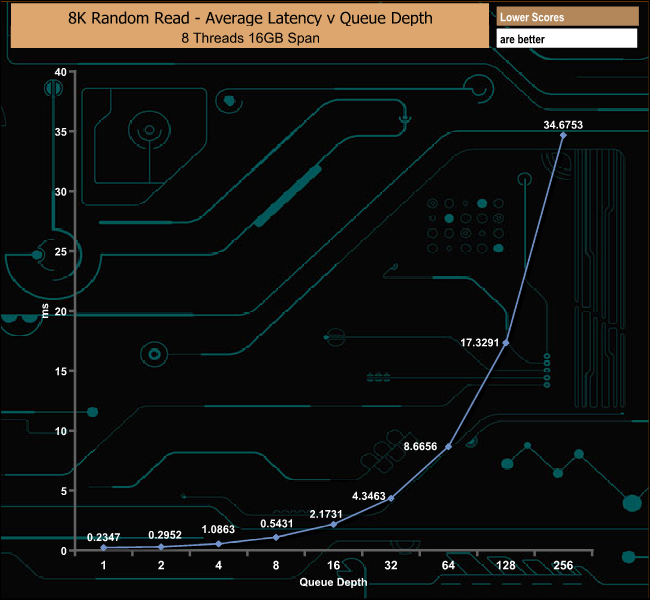Click the 128 queue depth axis label
Viewport: 650px width, 600px height.
(506, 565)
